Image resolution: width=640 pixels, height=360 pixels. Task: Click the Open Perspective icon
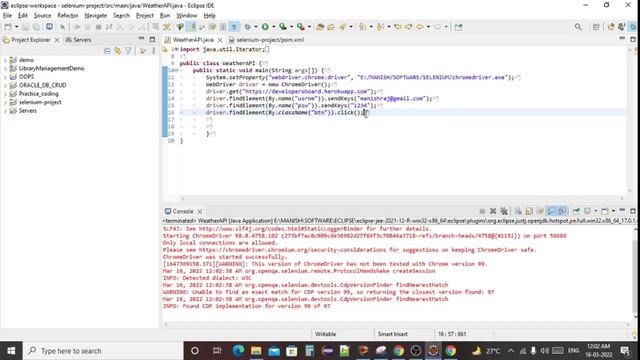[x=596, y=27]
